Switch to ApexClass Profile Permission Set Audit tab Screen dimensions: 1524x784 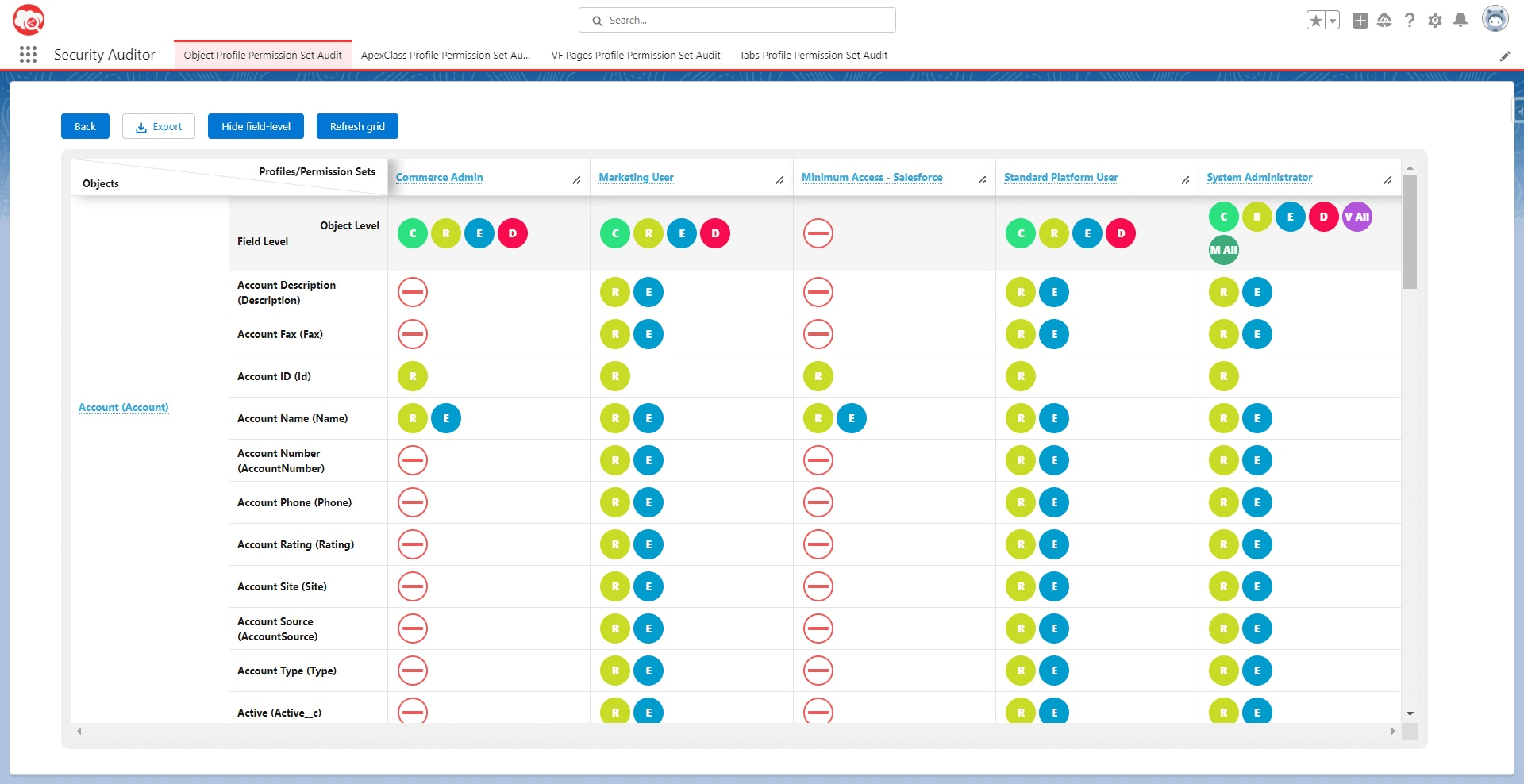click(x=445, y=55)
